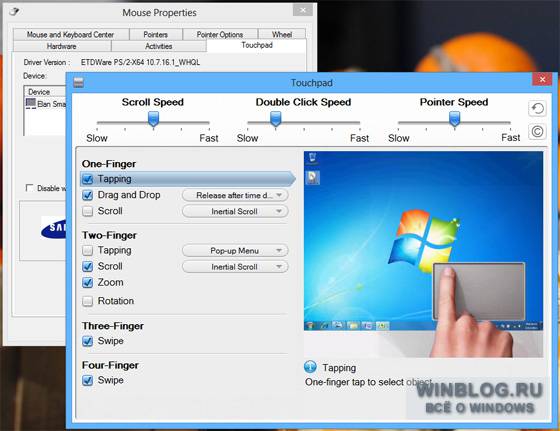Click the device icon in the Device list
The width and height of the screenshot is (560, 431).
pos(31,104)
